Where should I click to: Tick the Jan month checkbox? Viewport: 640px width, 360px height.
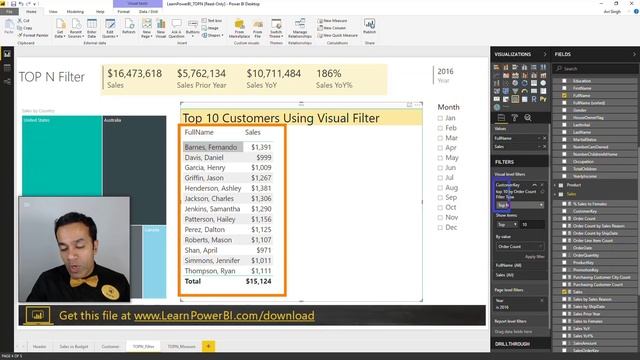point(440,118)
